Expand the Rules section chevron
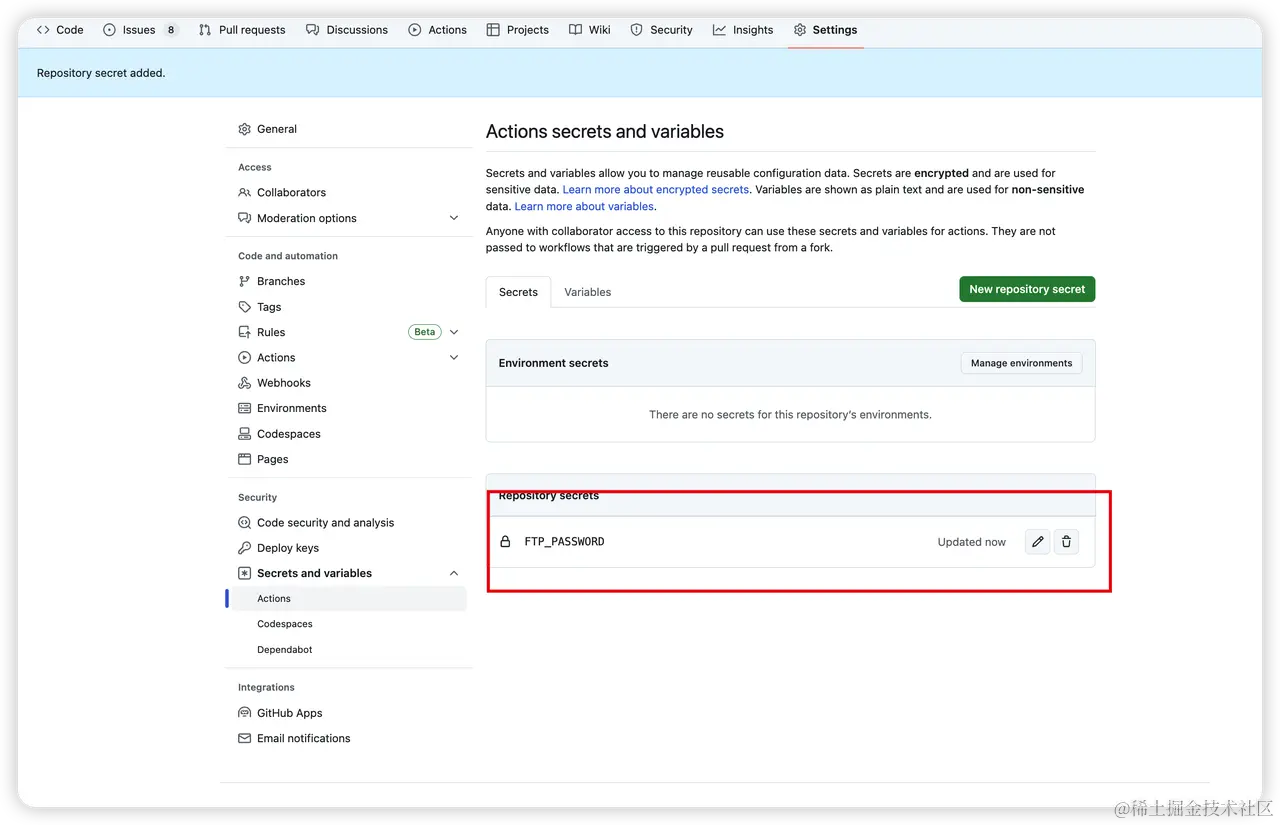The height and width of the screenshot is (825, 1280). 454,332
